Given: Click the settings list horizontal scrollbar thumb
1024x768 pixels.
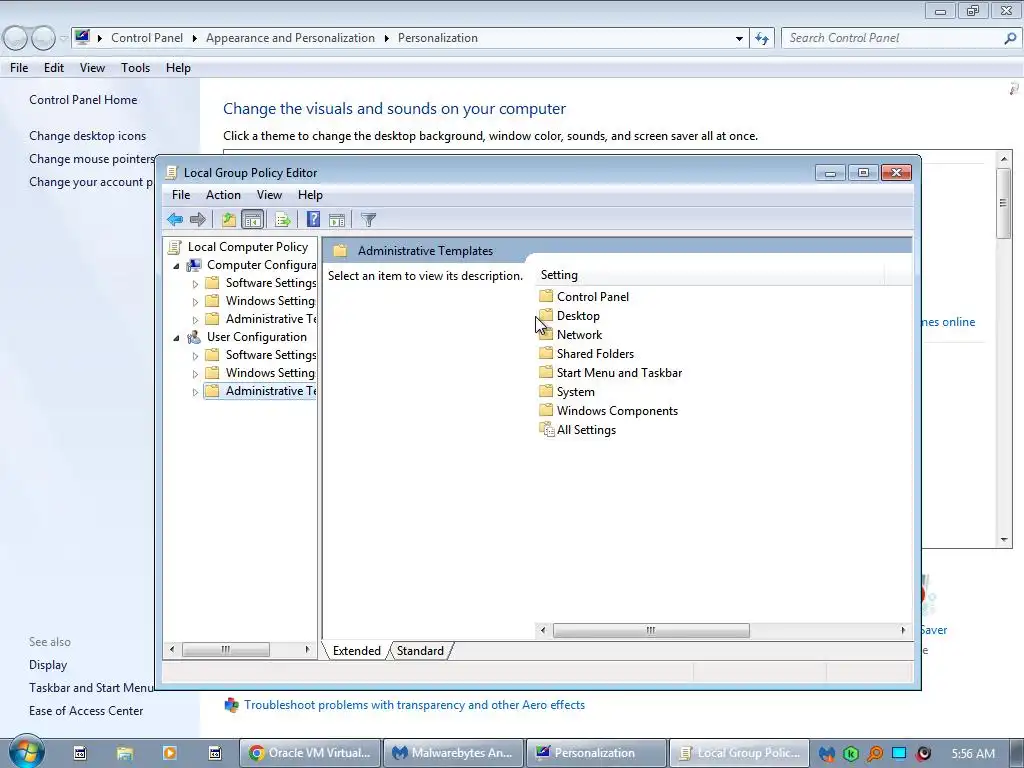Looking at the screenshot, I should (x=651, y=630).
